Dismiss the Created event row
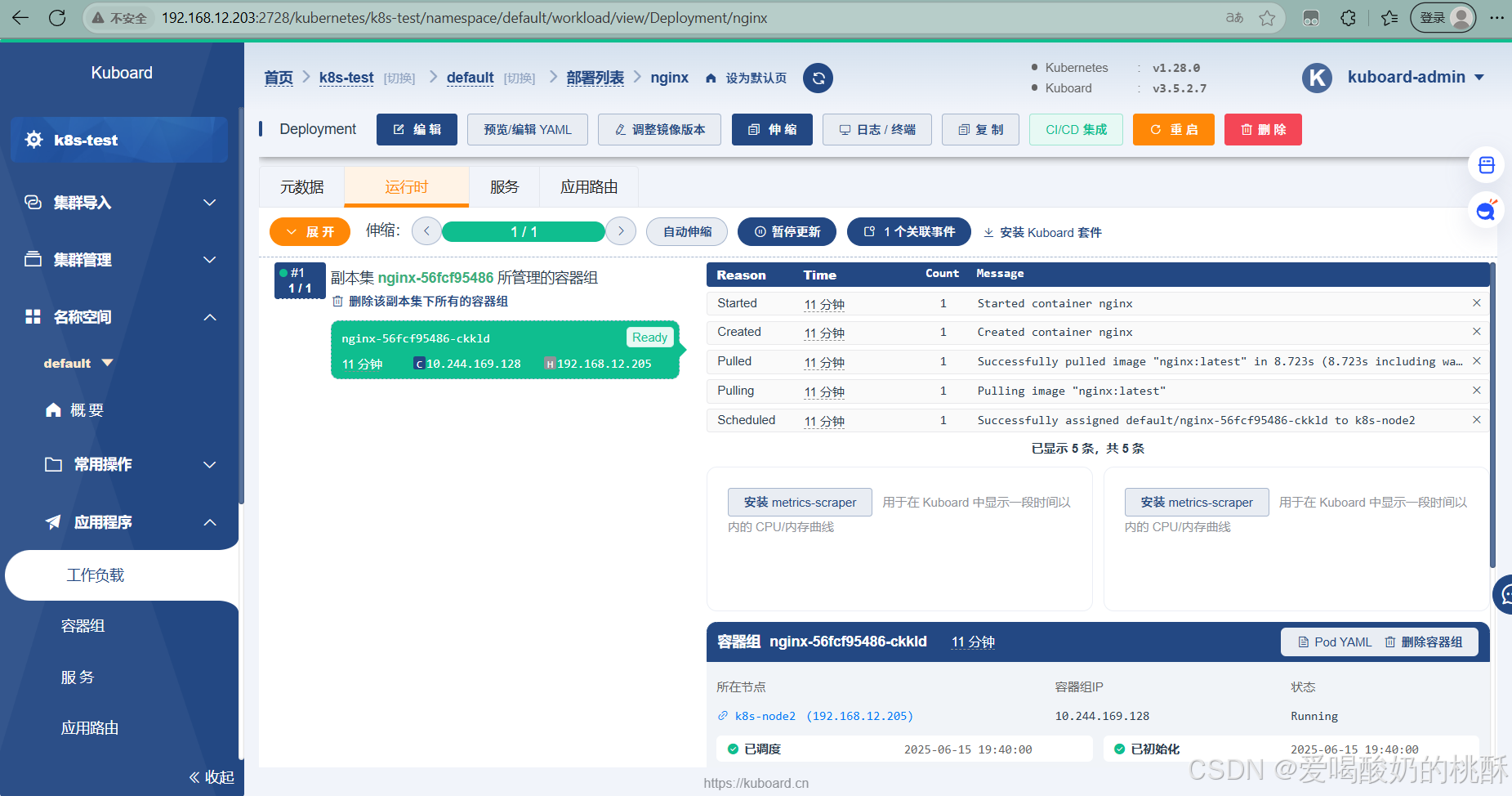 [1477, 332]
